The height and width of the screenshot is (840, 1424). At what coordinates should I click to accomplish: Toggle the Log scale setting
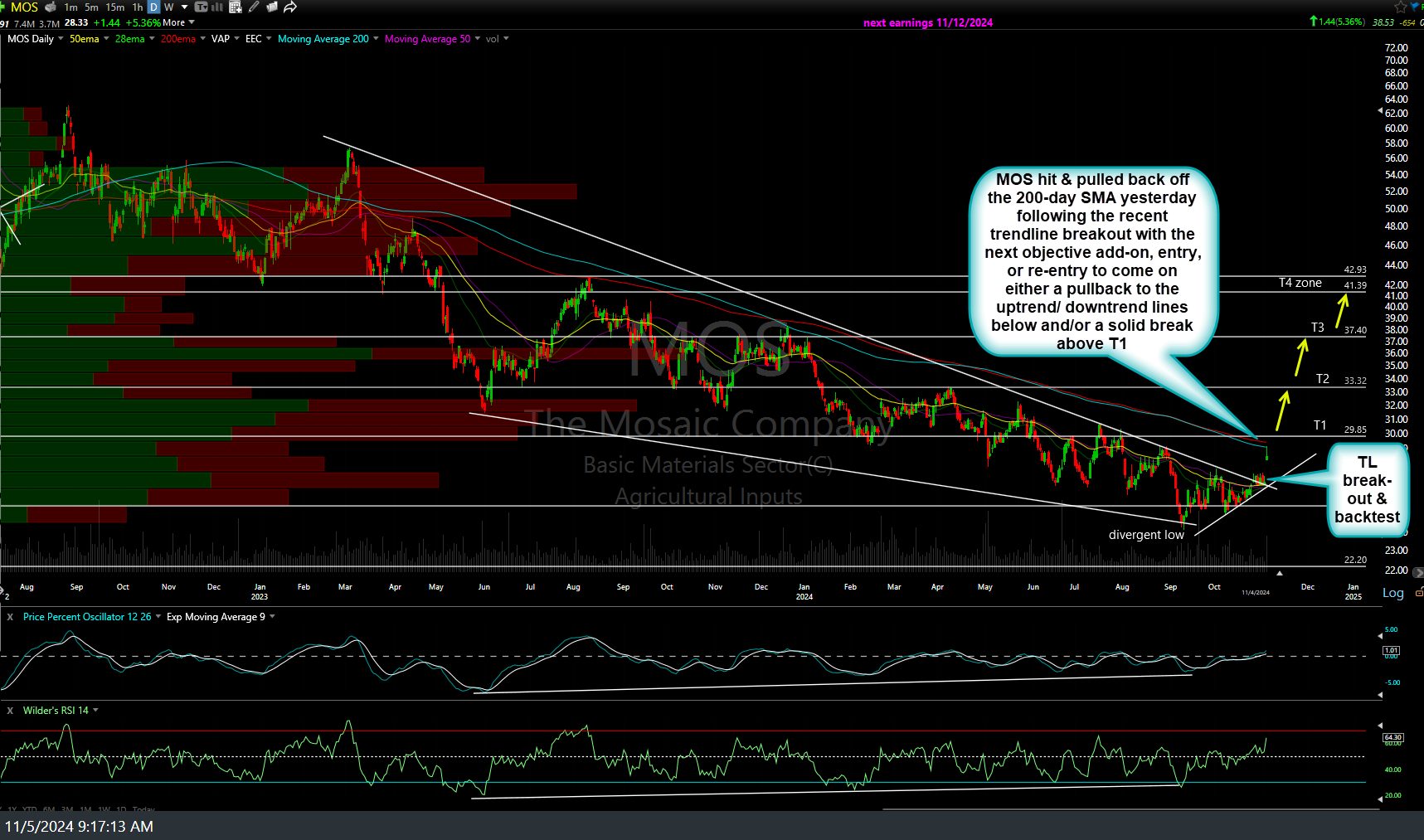pyautogui.click(x=1392, y=593)
